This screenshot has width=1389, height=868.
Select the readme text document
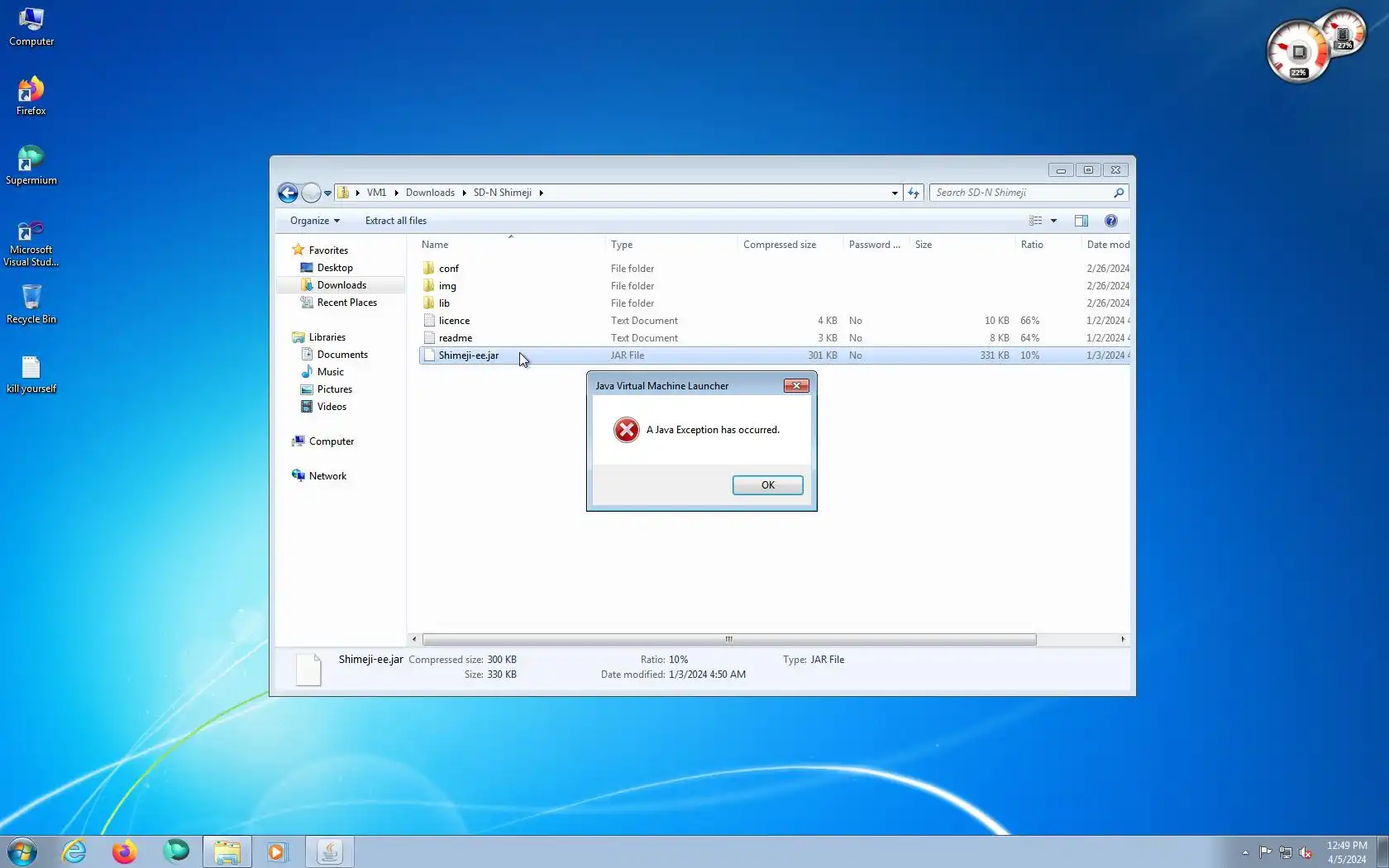[456, 338]
